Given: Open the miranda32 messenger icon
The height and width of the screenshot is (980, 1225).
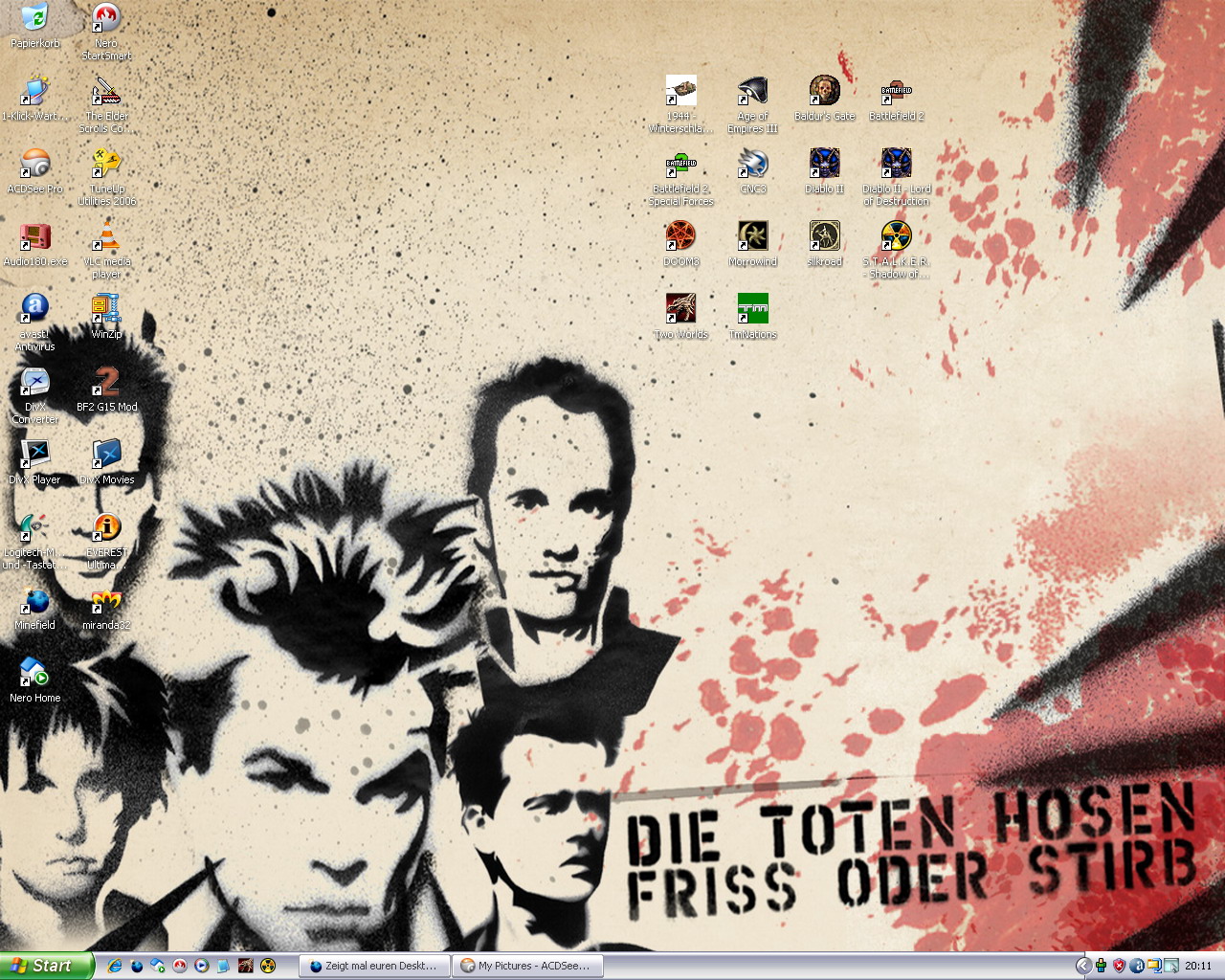Looking at the screenshot, I should [x=106, y=608].
